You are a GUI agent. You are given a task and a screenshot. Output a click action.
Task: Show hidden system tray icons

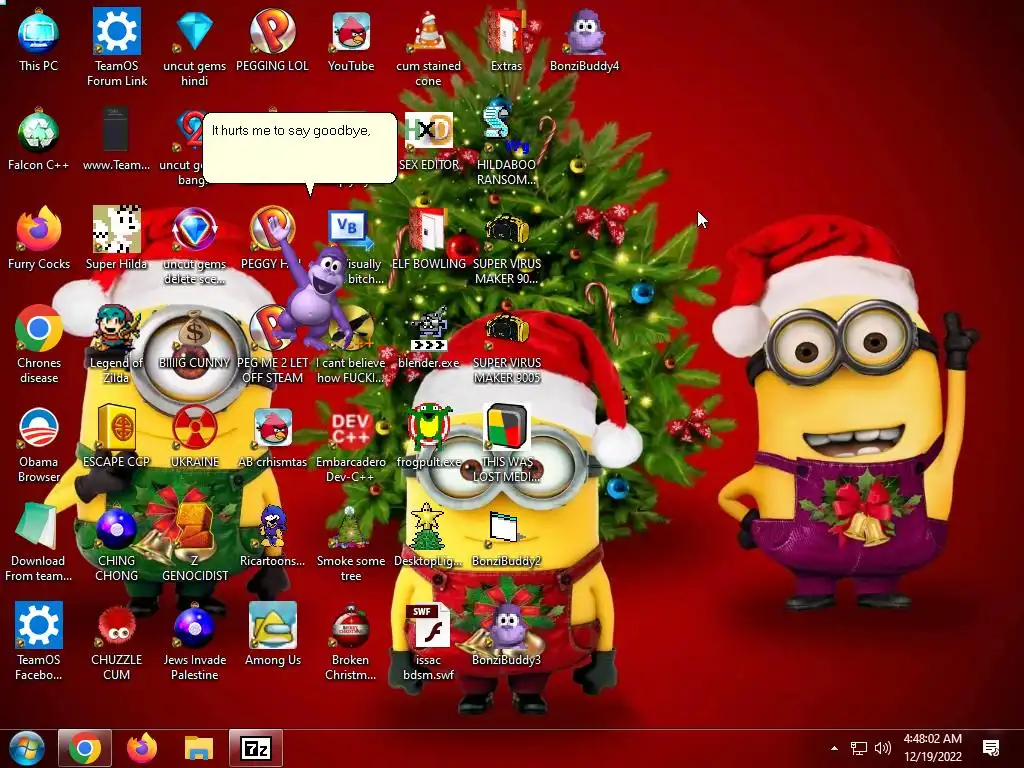(x=834, y=748)
